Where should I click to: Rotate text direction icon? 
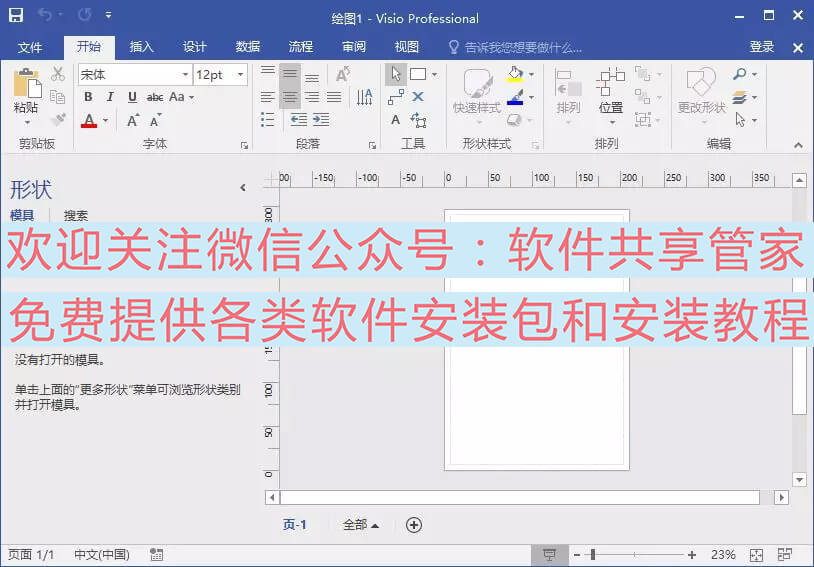click(x=364, y=97)
